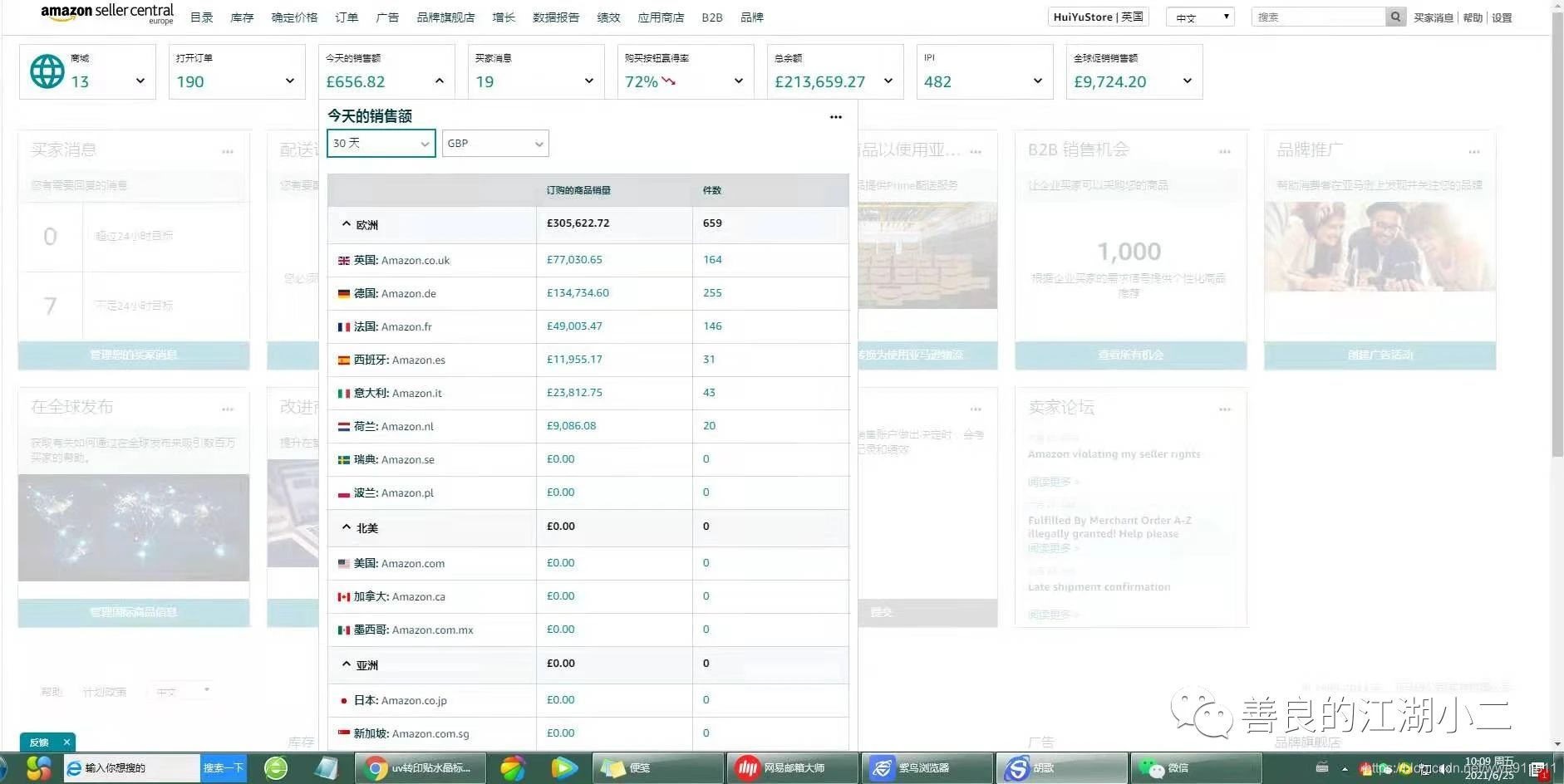The image size is (1564, 784).
Task: Open the language selector at top
Action: 1200,17
